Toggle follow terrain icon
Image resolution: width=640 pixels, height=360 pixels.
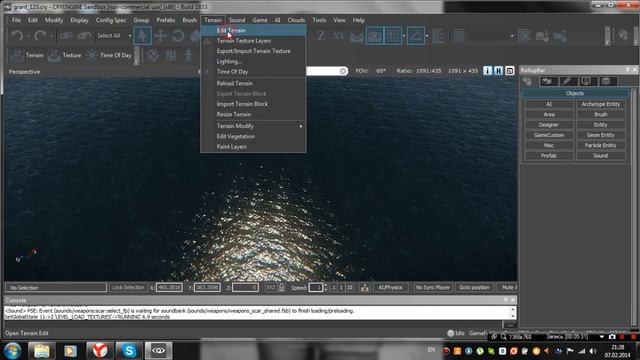tap(357, 36)
